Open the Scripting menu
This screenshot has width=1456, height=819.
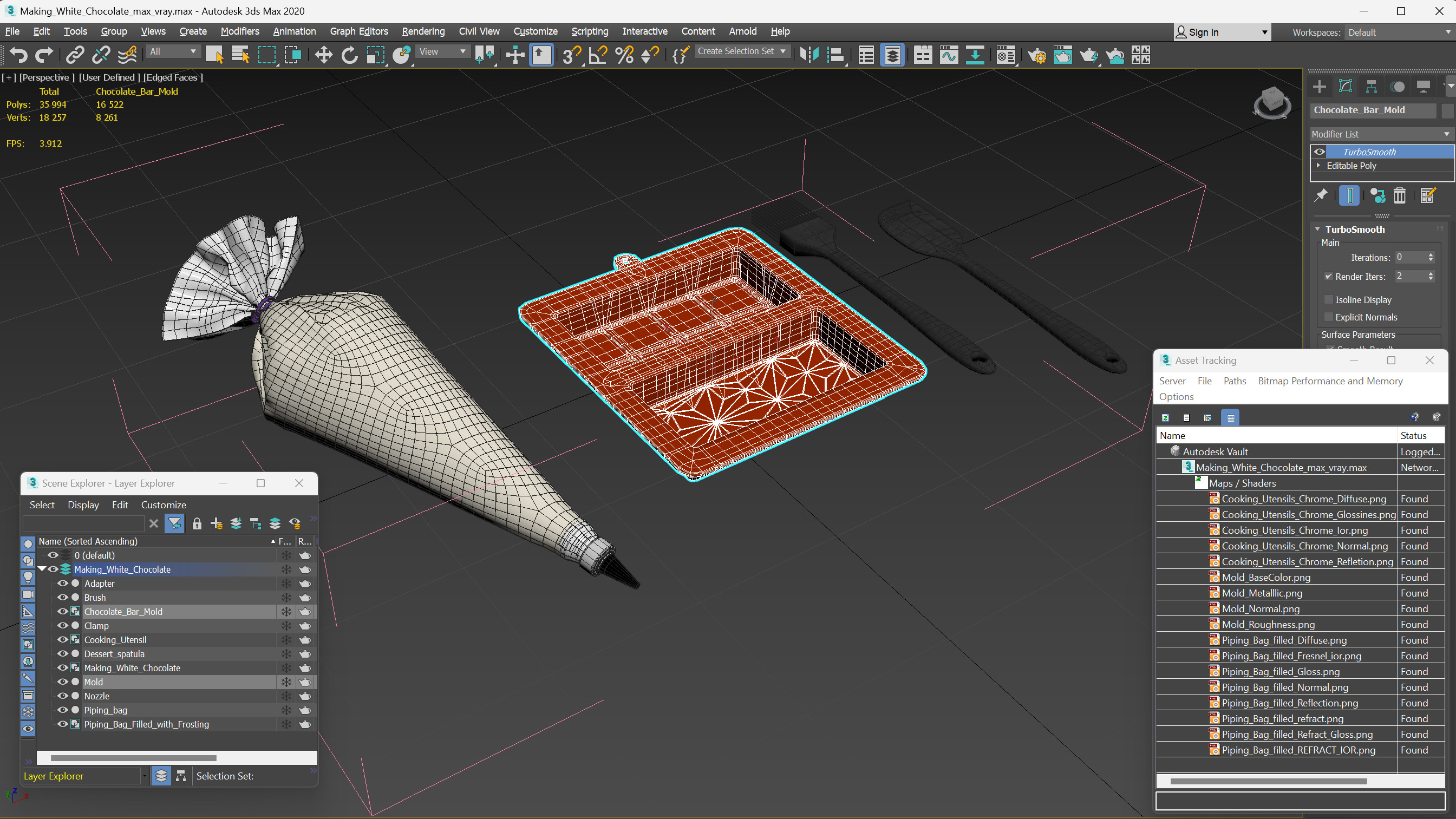[590, 31]
